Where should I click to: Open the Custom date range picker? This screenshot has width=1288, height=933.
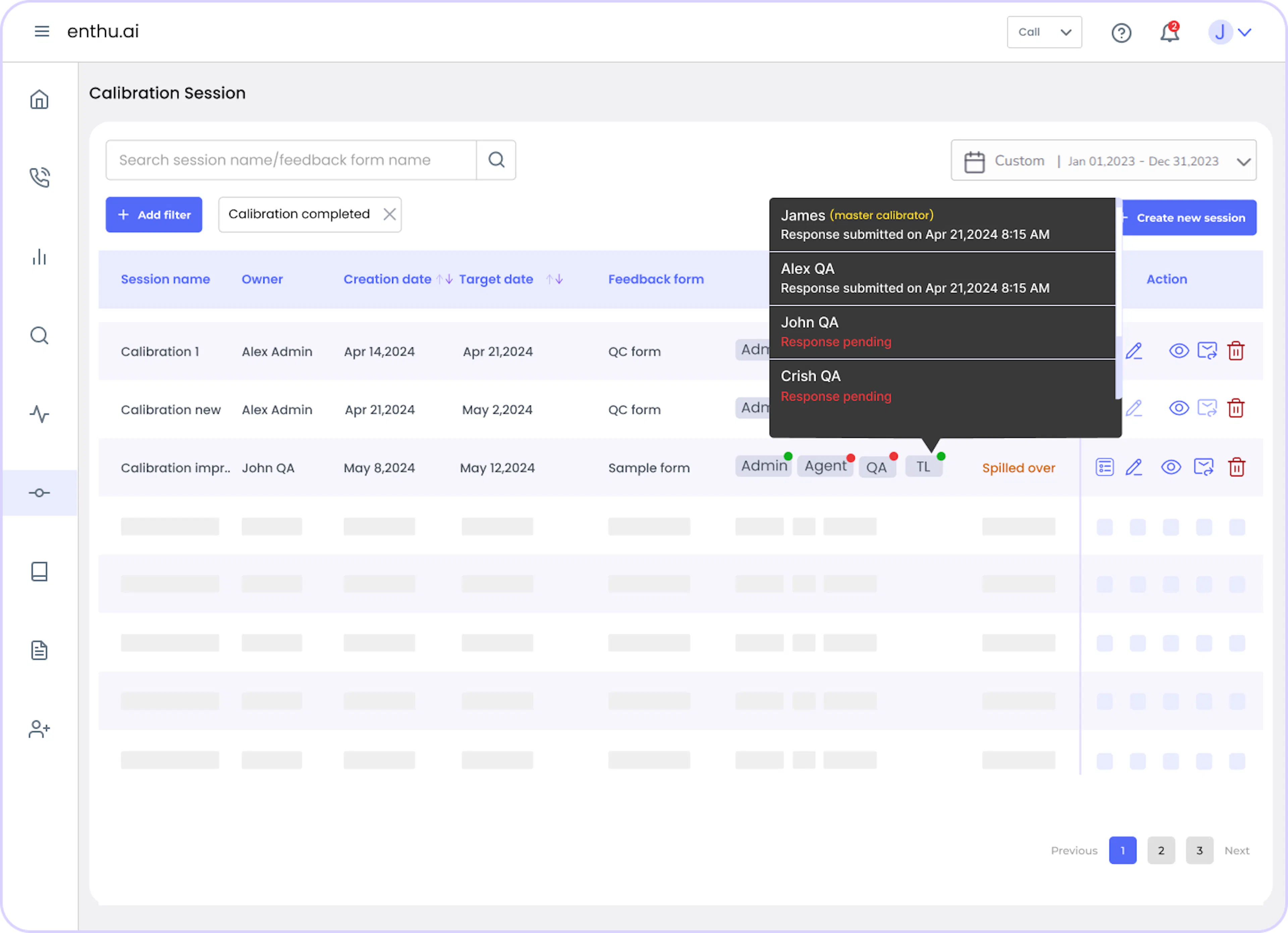pos(1103,160)
